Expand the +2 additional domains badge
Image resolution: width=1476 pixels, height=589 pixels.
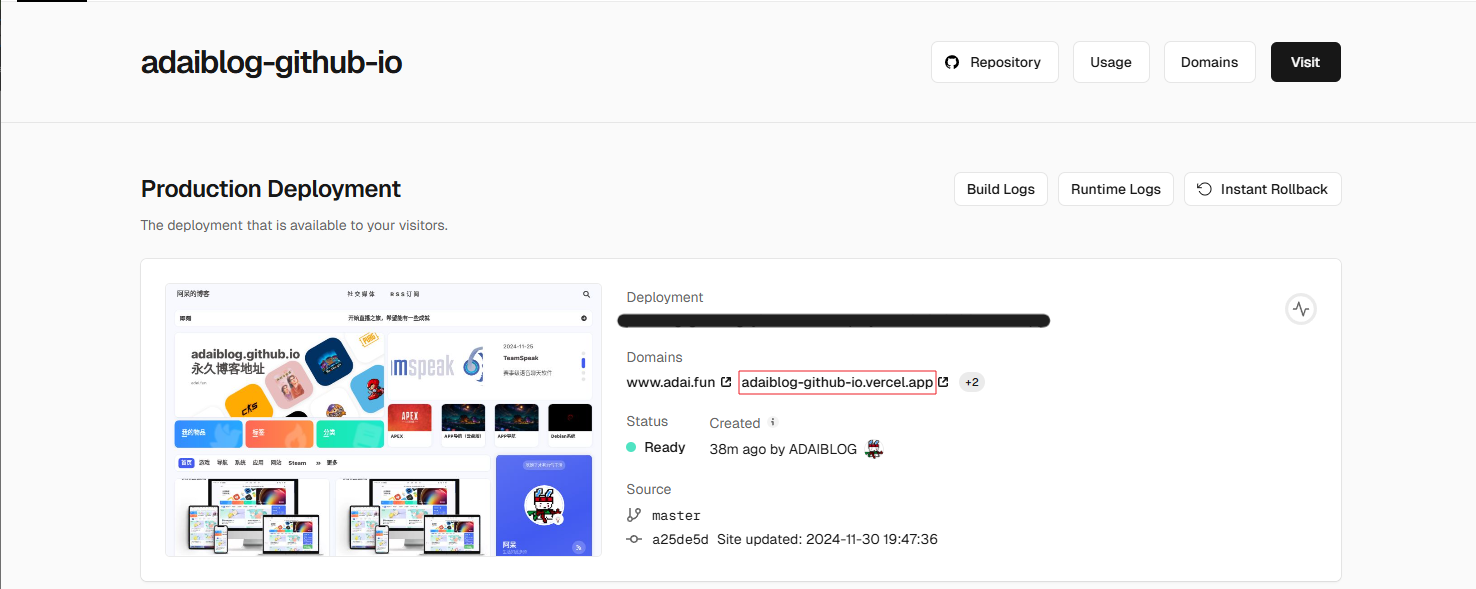pos(972,382)
